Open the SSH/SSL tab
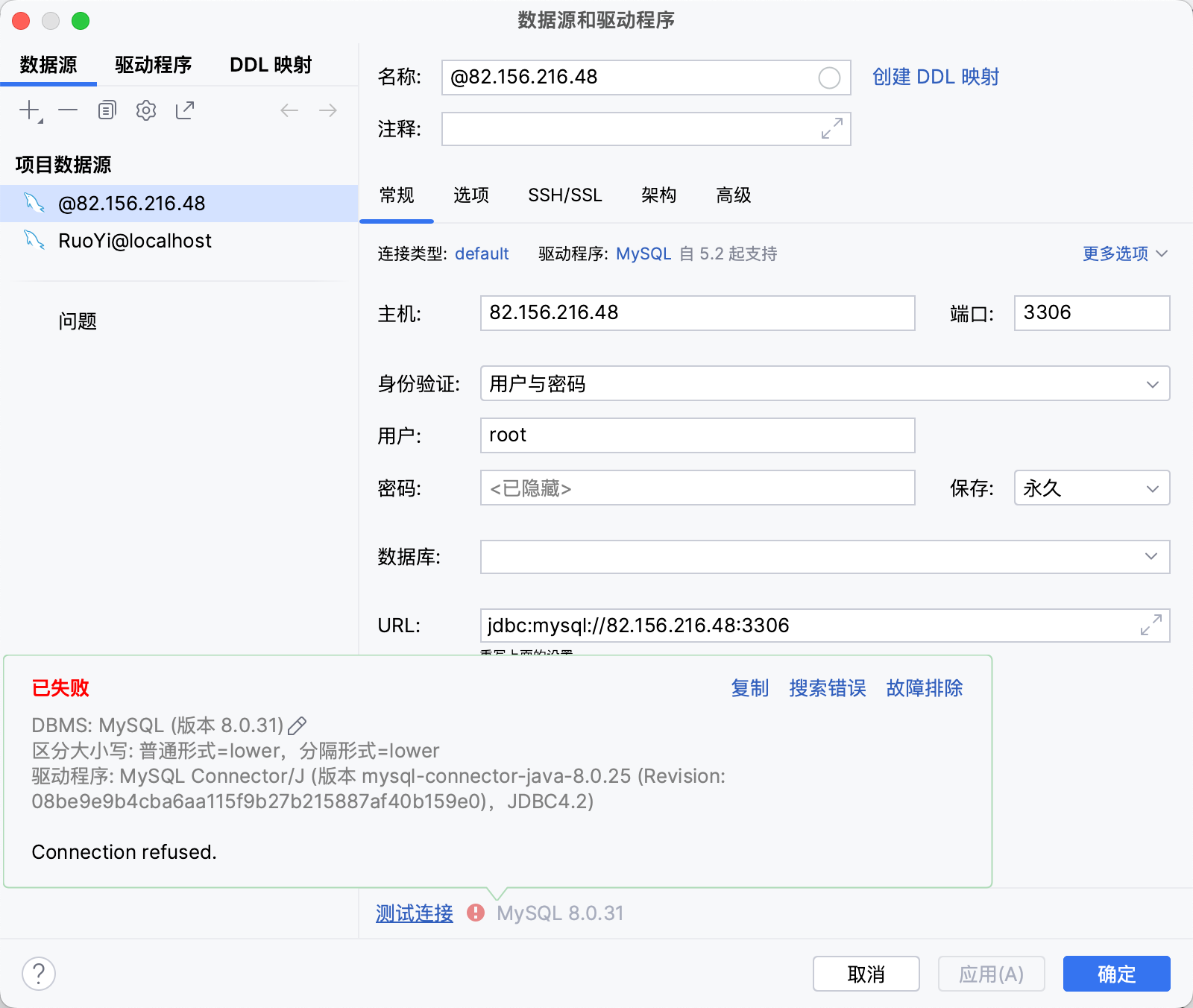 (565, 195)
